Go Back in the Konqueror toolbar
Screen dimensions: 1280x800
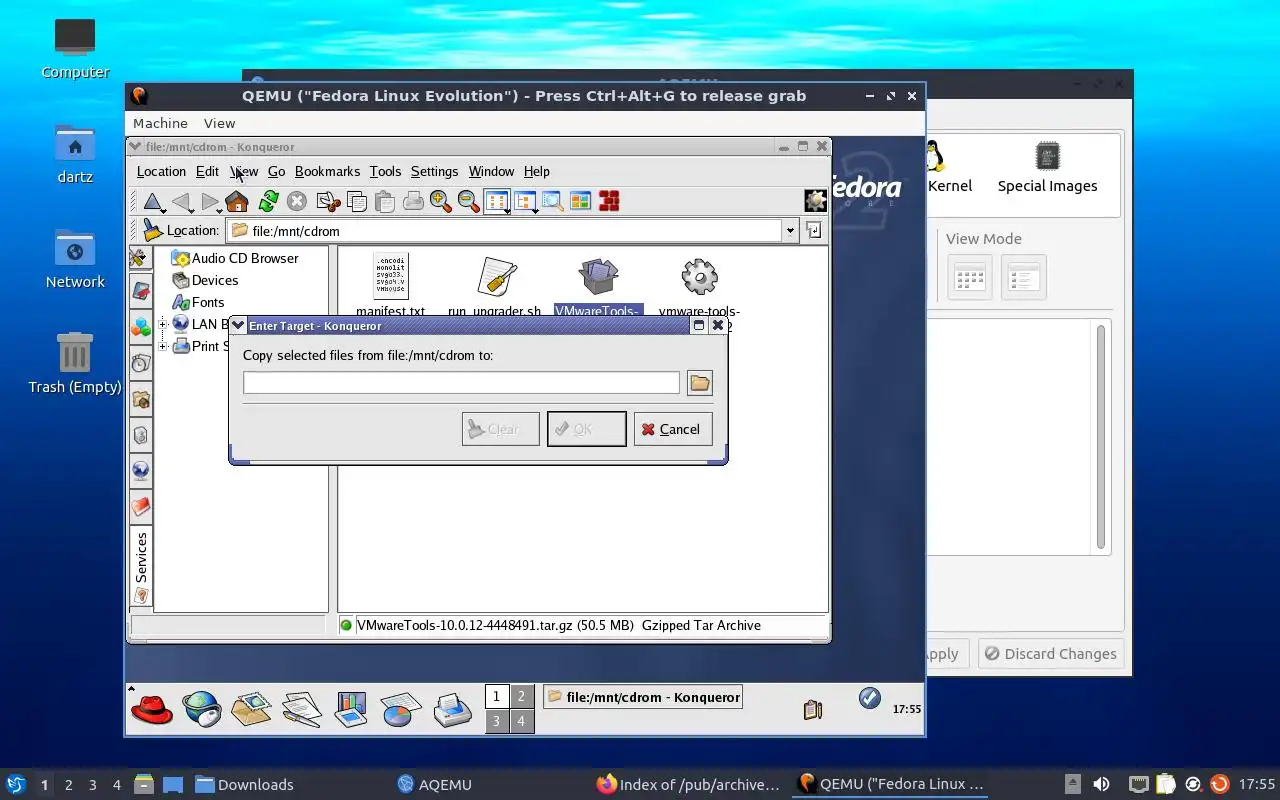click(181, 202)
